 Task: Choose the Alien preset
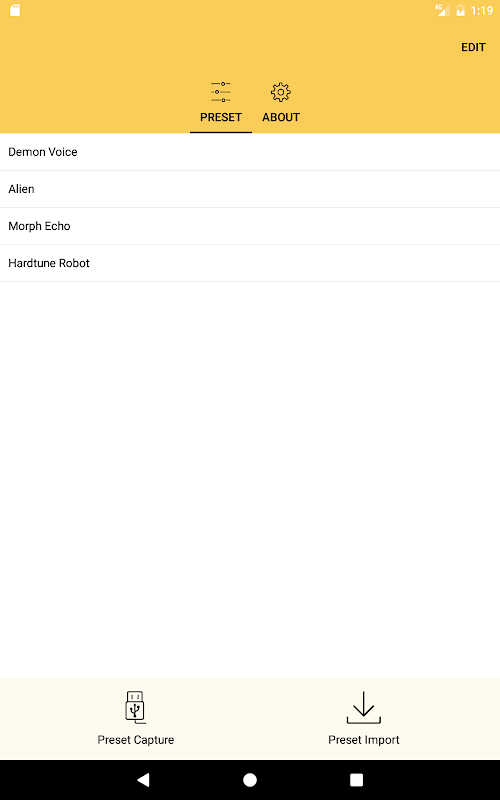(250, 189)
